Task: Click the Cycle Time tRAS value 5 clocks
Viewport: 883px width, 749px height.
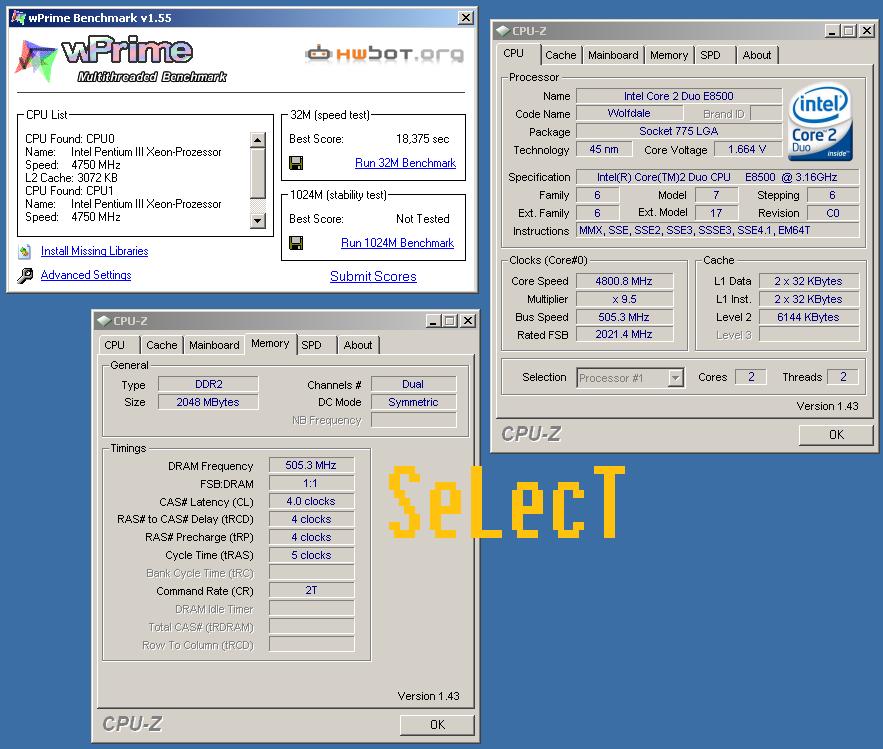Action: (311, 555)
